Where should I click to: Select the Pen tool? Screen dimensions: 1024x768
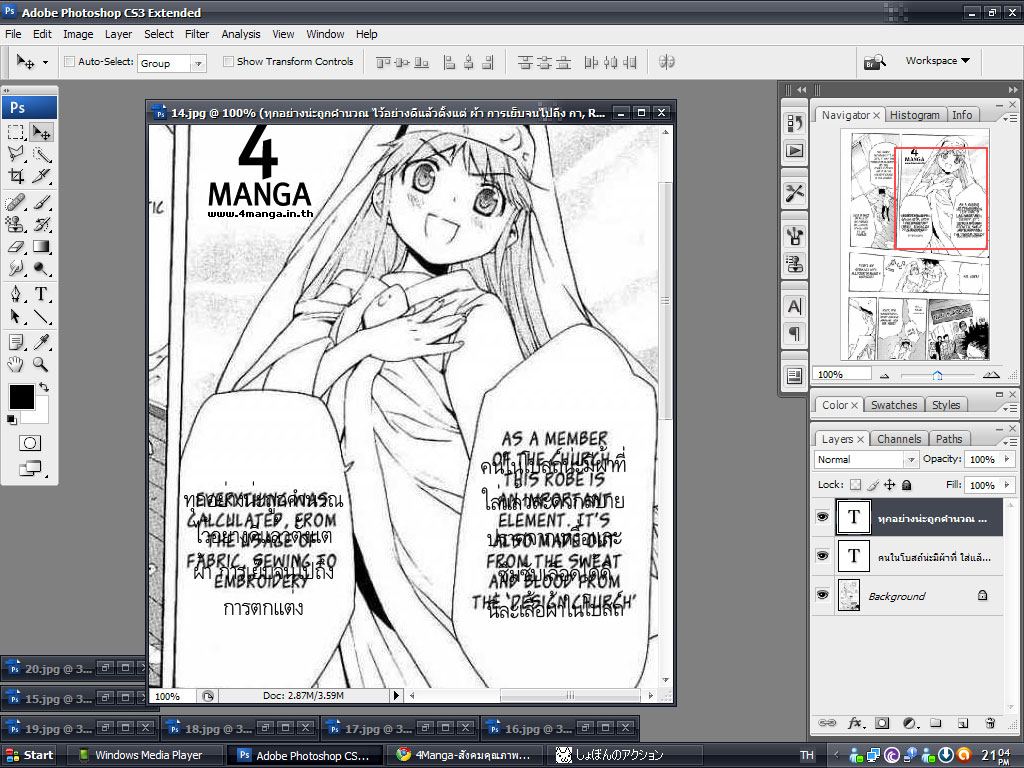click(x=16, y=295)
